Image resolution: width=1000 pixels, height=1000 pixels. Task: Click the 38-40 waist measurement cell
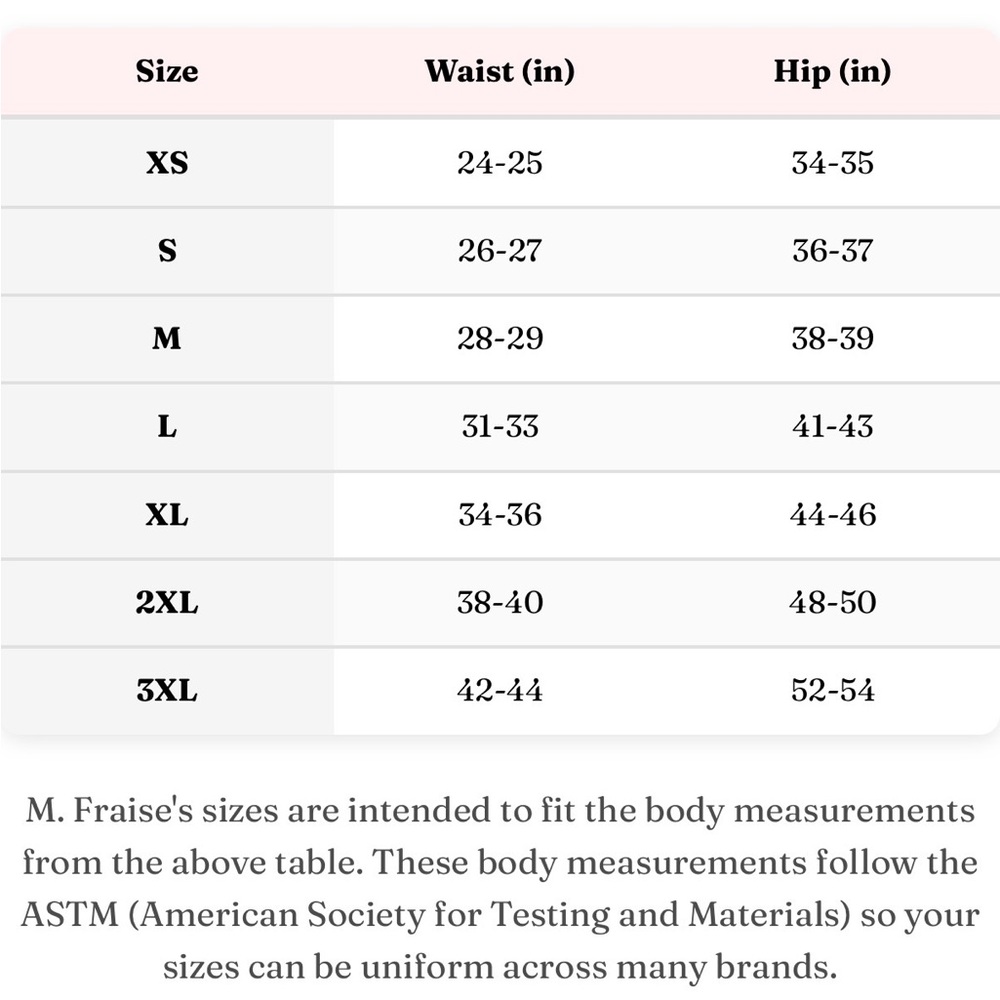(x=499, y=603)
